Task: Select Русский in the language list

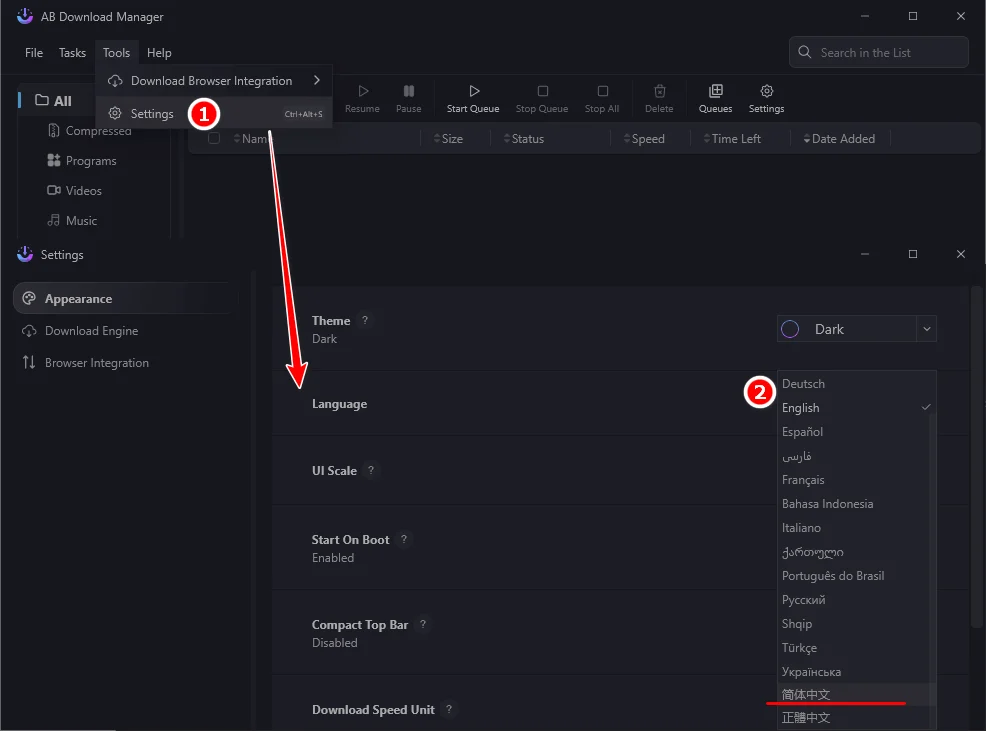Action: coord(855,600)
